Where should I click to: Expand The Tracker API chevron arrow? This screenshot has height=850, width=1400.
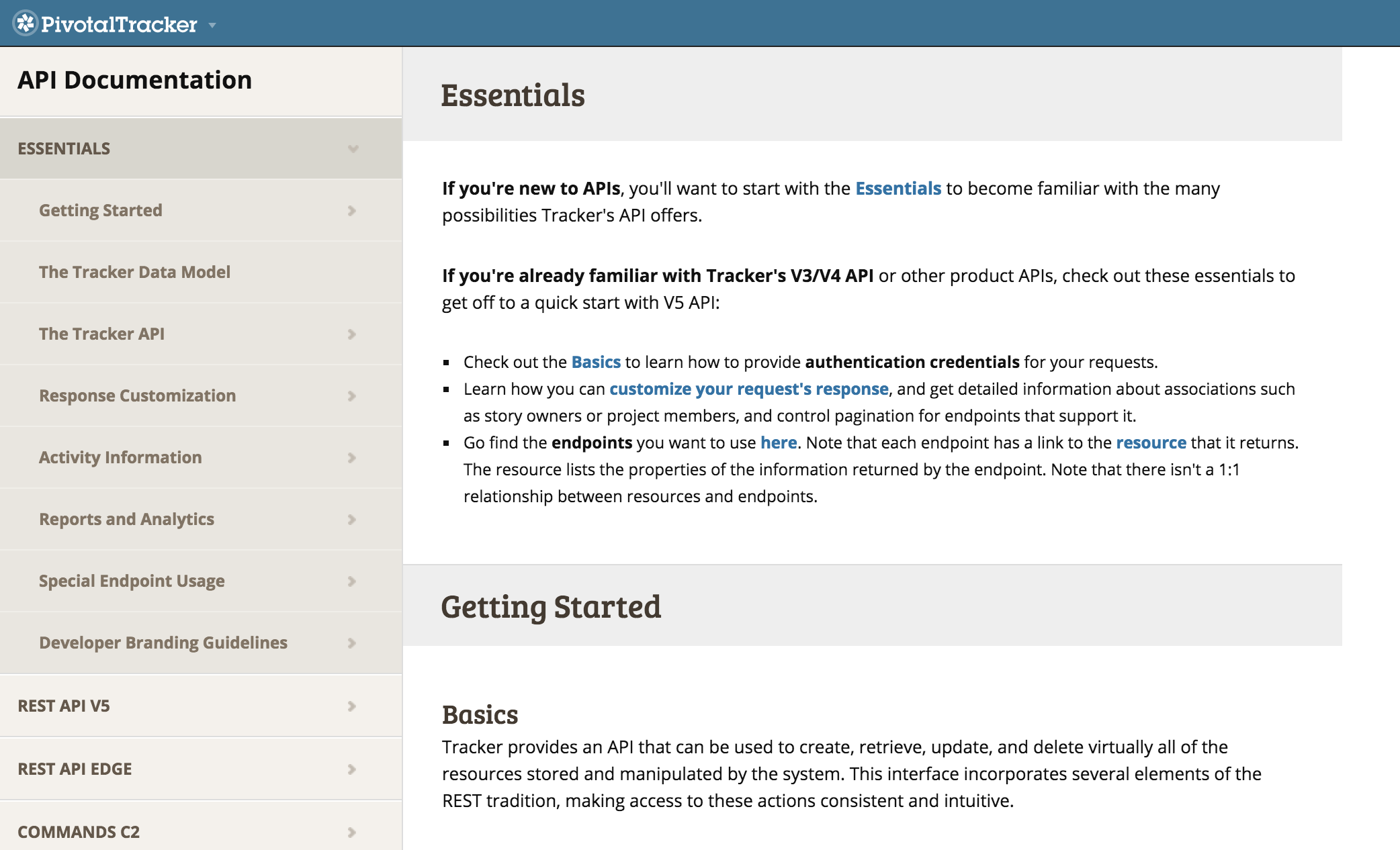point(351,334)
